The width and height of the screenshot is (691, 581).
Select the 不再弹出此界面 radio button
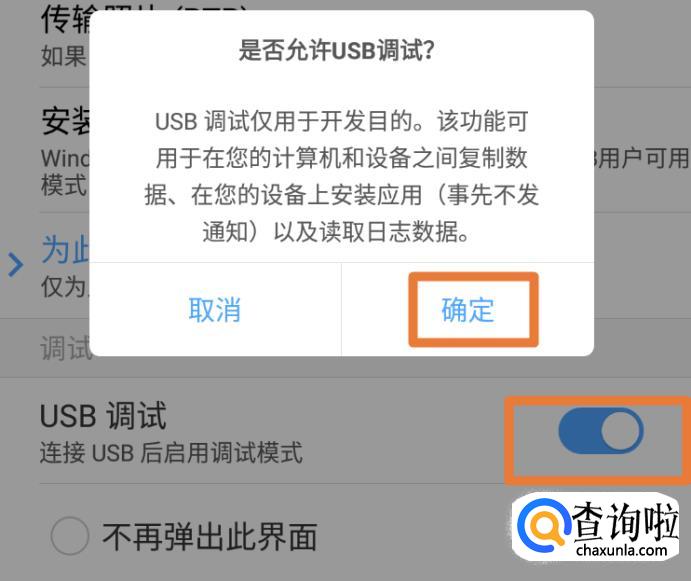pyautogui.click(x=70, y=536)
